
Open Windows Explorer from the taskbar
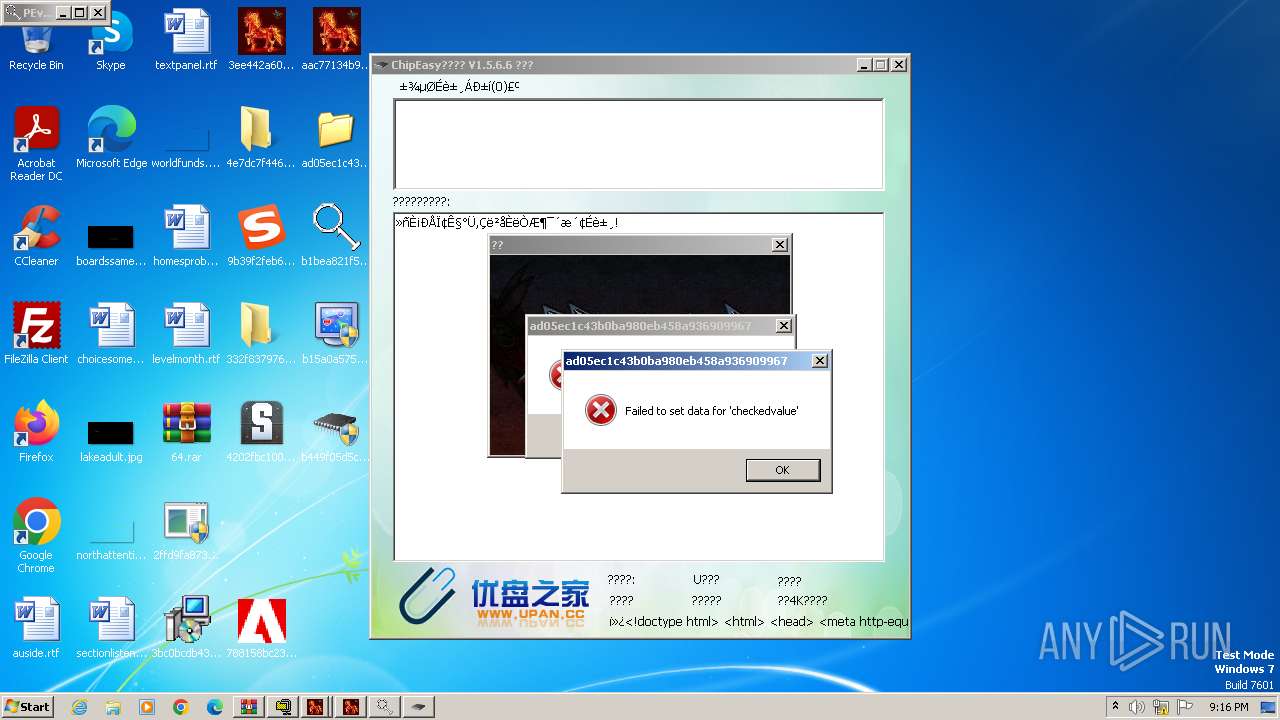coord(113,707)
